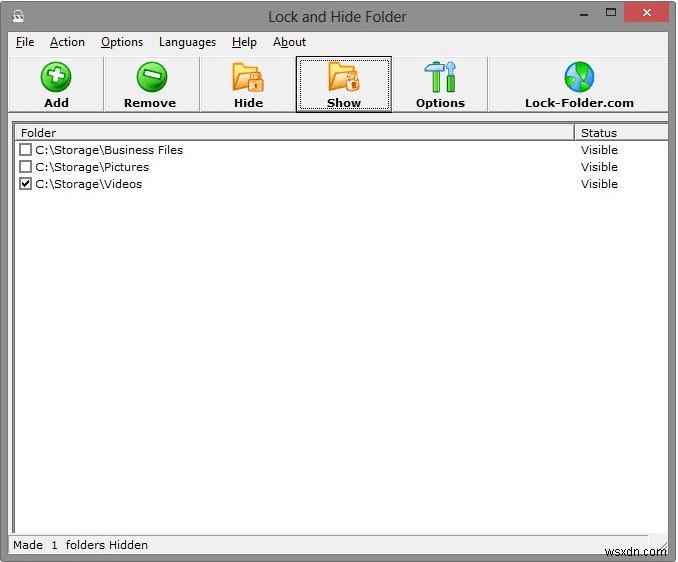Tick the C:\Storage\Pictures checkbox

[26, 167]
